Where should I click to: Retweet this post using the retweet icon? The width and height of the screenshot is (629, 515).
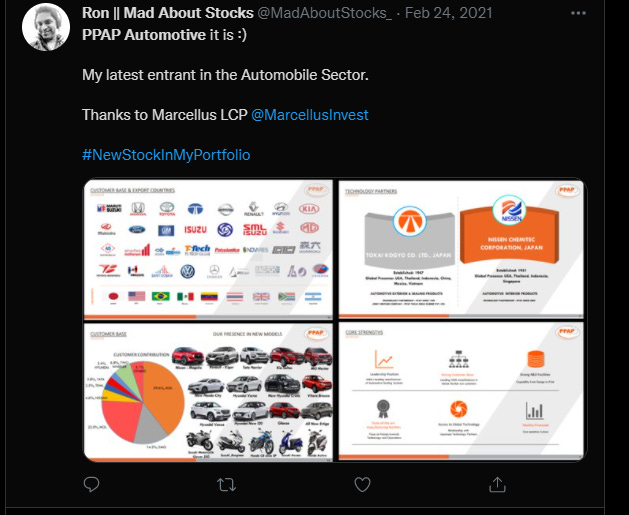(x=226, y=485)
